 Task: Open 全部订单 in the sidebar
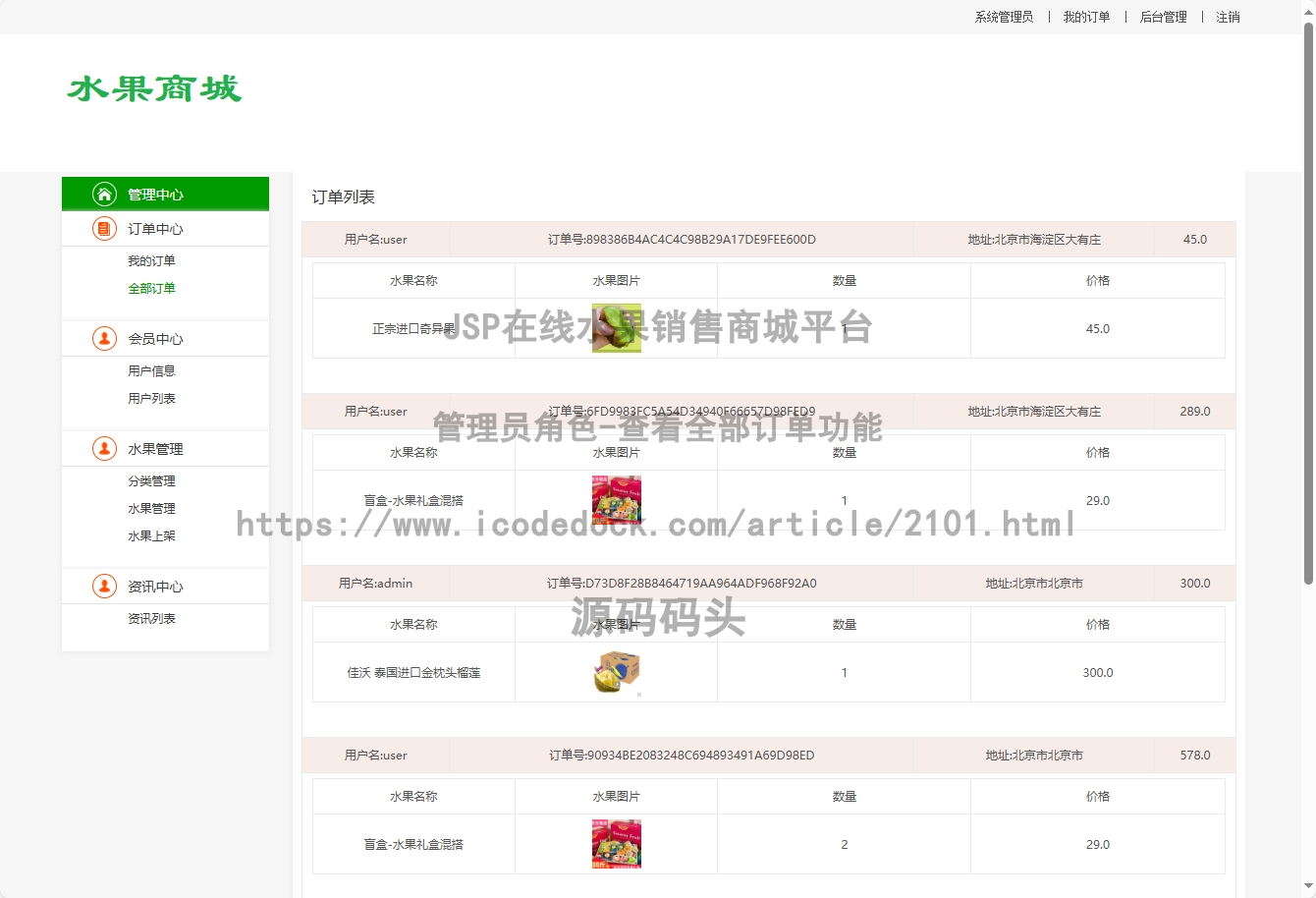click(151, 288)
